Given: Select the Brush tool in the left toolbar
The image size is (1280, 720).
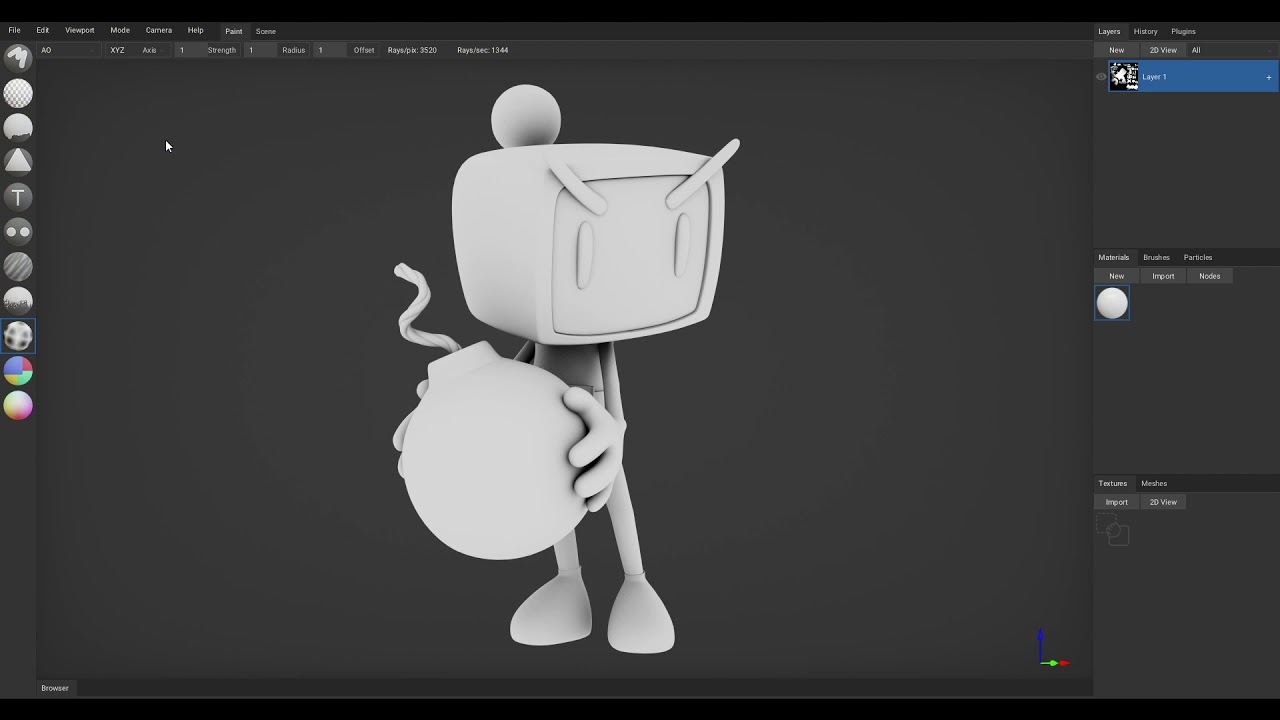Looking at the screenshot, I should pyautogui.click(x=18, y=58).
